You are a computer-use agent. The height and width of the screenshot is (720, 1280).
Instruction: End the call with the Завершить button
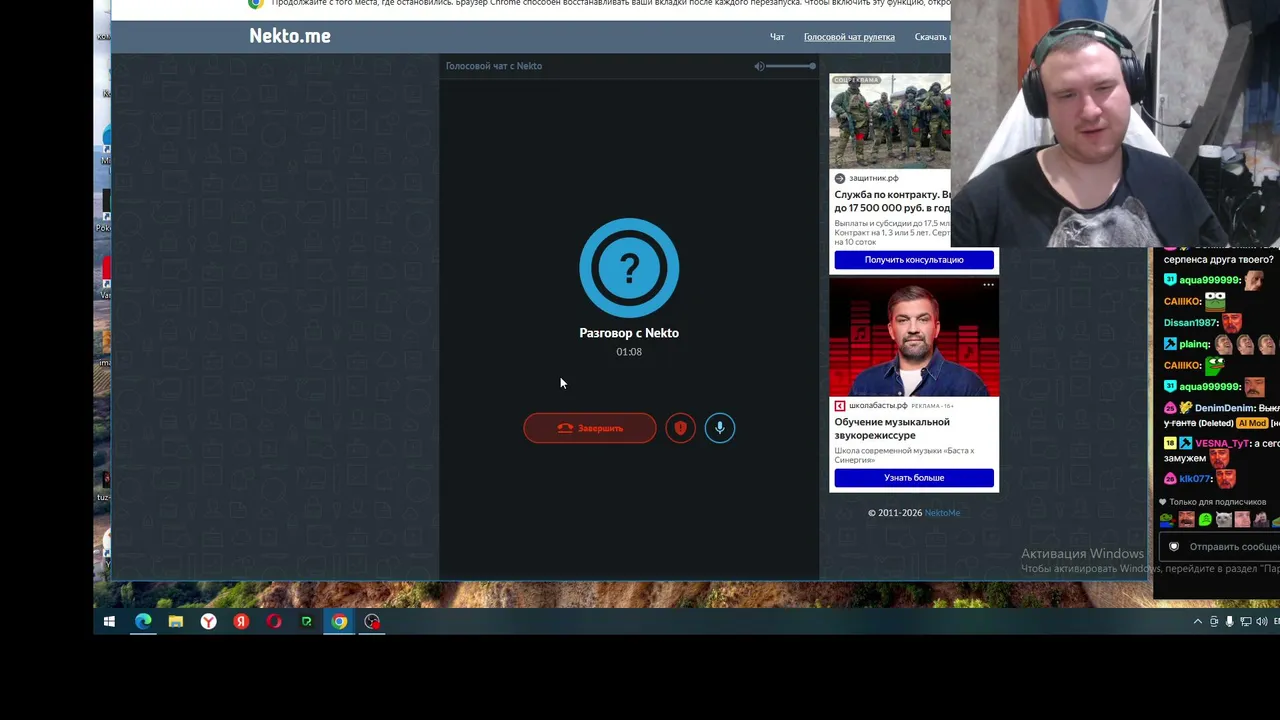point(590,428)
